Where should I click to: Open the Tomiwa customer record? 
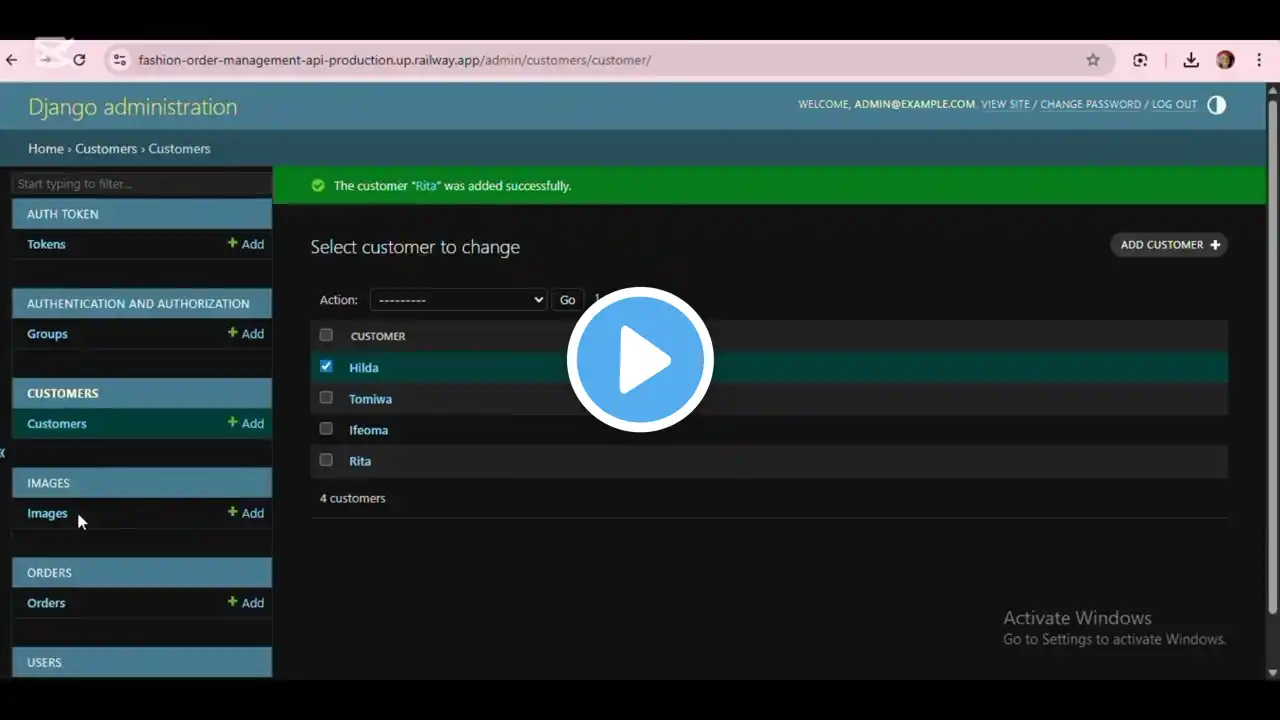coord(370,399)
